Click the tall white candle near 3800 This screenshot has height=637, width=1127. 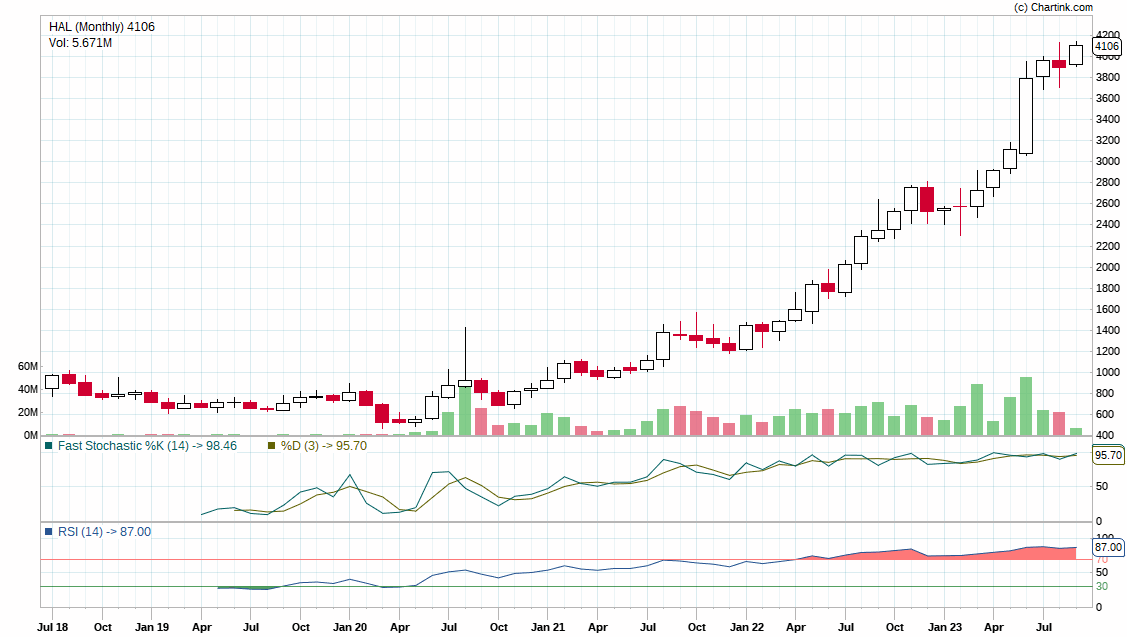click(1026, 116)
